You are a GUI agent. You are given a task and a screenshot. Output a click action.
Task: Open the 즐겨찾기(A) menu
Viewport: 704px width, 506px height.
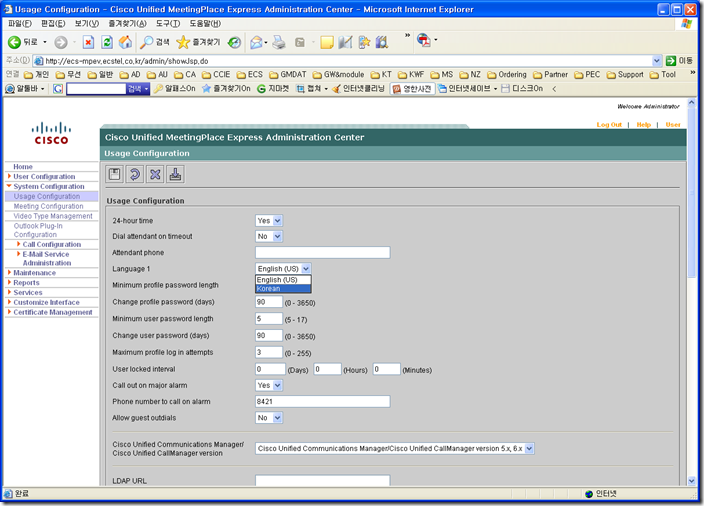click(127, 23)
